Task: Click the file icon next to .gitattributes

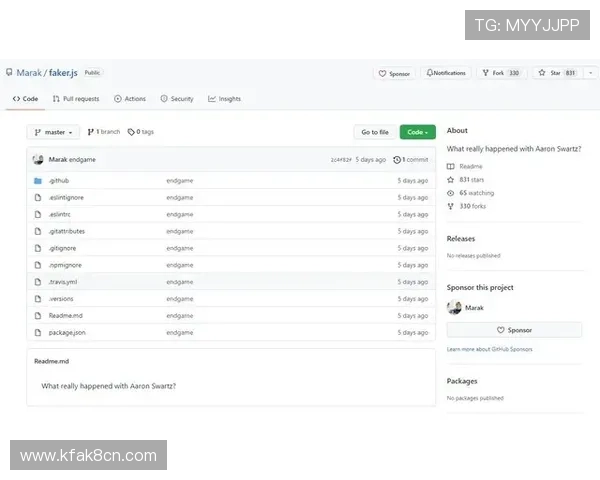Action: [38, 231]
